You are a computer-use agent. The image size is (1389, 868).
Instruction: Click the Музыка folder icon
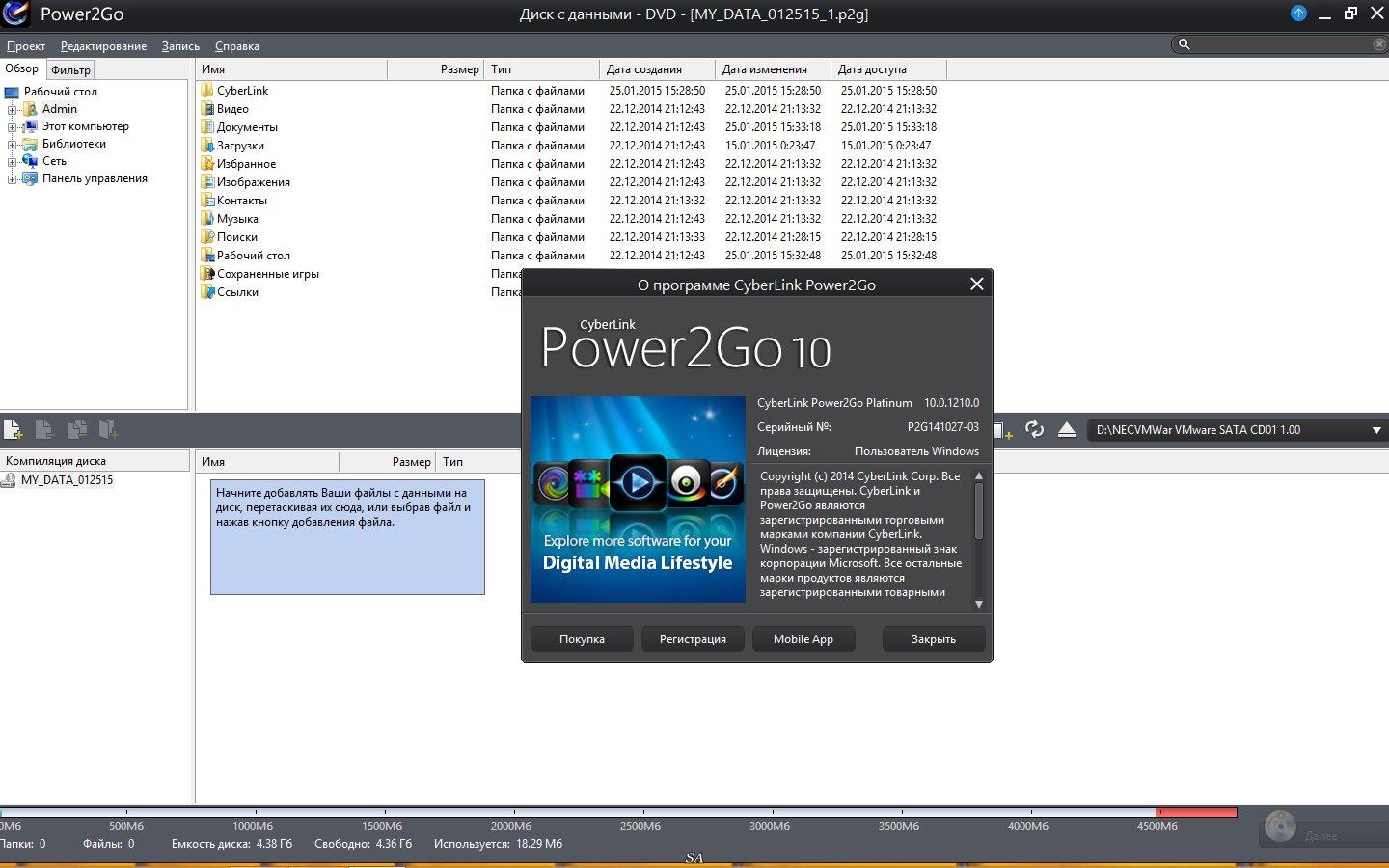click(206, 218)
